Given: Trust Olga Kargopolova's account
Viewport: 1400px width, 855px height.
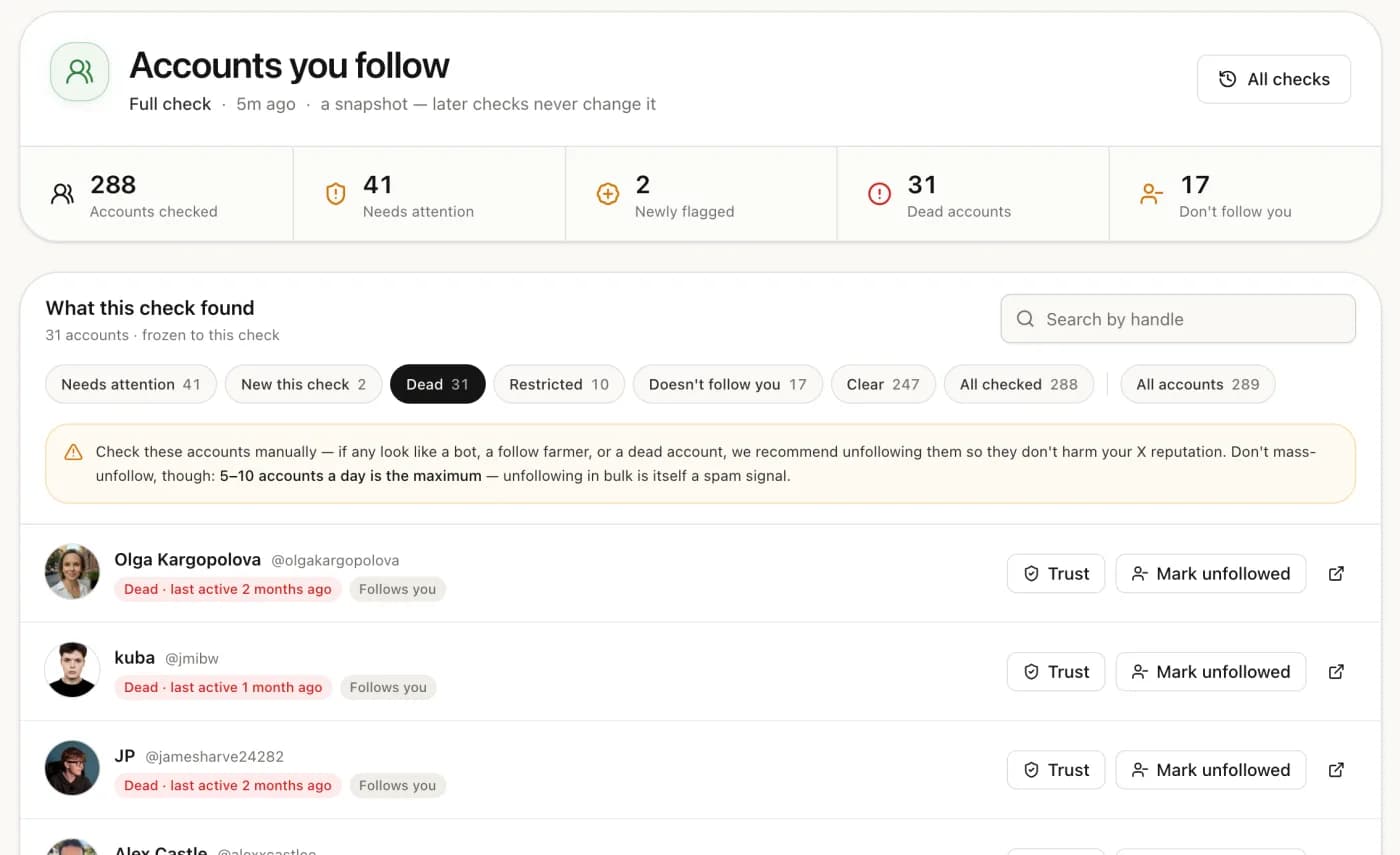Looking at the screenshot, I should [1056, 573].
